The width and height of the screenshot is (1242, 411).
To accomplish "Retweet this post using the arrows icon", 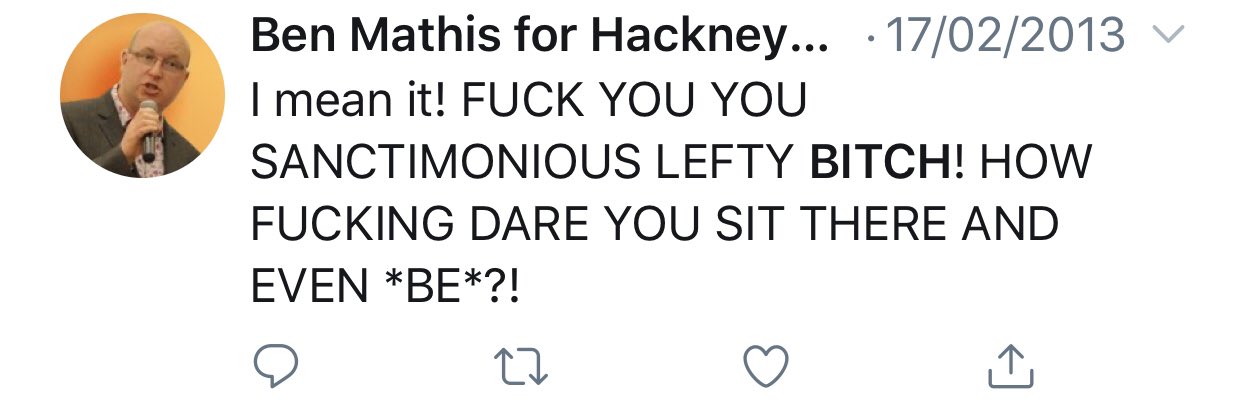I will tap(522, 366).
